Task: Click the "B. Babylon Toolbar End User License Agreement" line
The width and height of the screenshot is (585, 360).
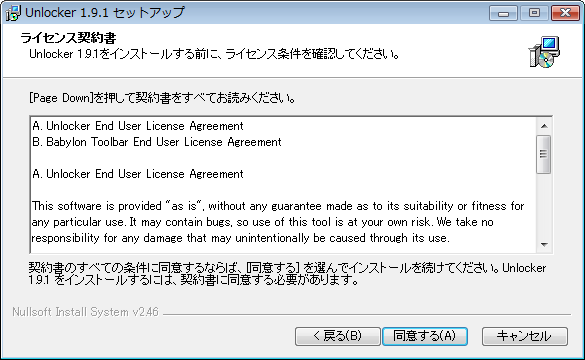Action: click(157, 142)
